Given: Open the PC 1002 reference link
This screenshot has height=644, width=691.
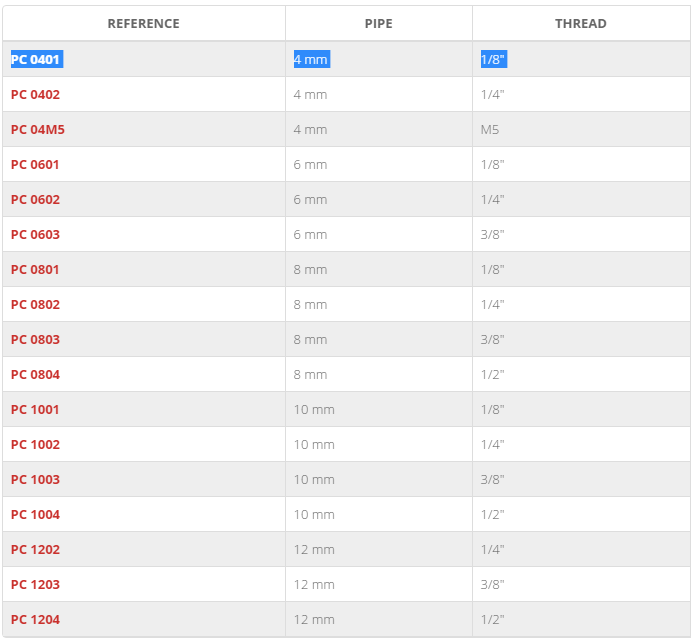Looking at the screenshot, I should (x=35, y=444).
